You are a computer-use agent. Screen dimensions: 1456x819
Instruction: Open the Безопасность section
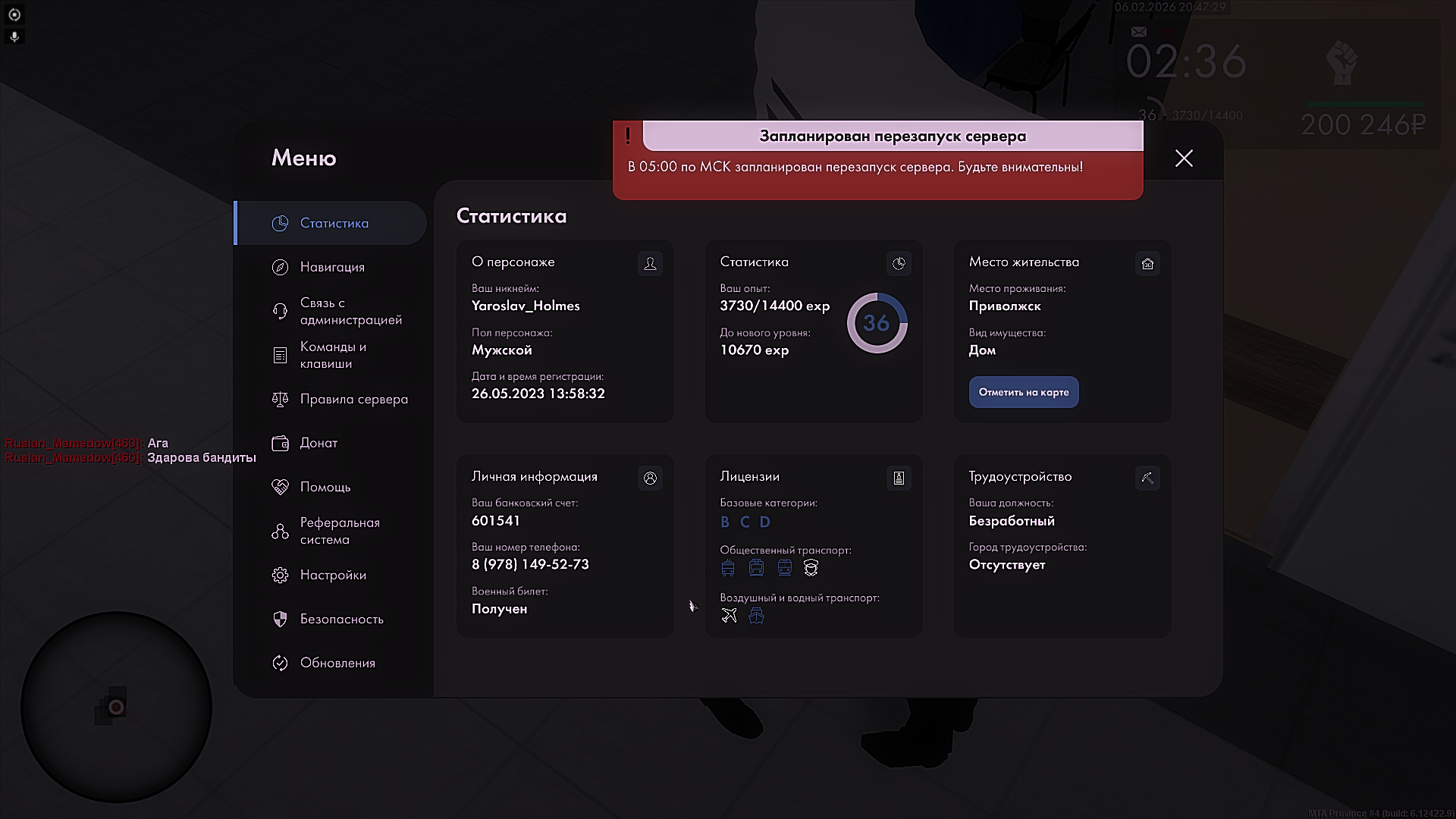click(341, 619)
